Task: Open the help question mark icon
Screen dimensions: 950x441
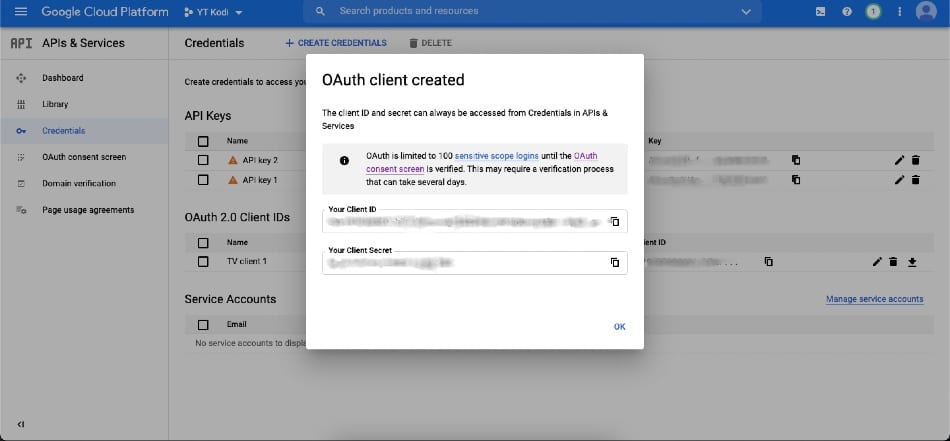Action: [x=847, y=12]
